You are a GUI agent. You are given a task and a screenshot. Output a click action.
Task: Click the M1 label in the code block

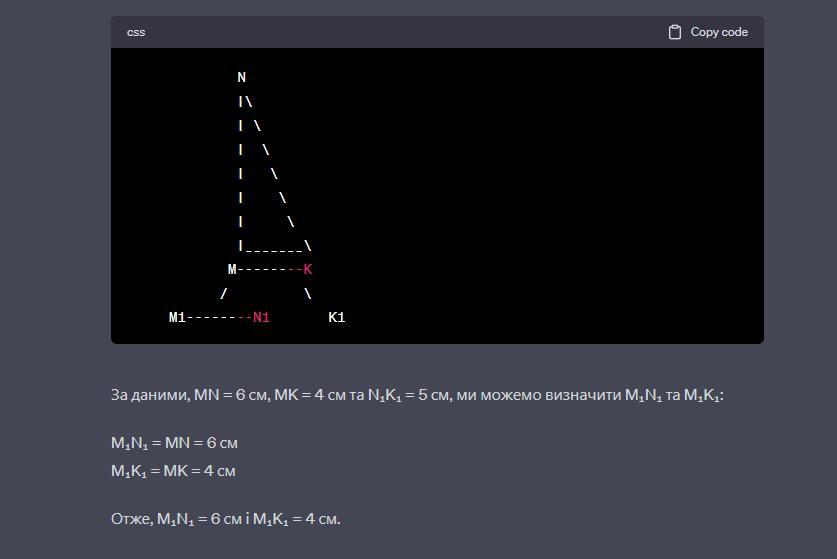tap(177, 318)
